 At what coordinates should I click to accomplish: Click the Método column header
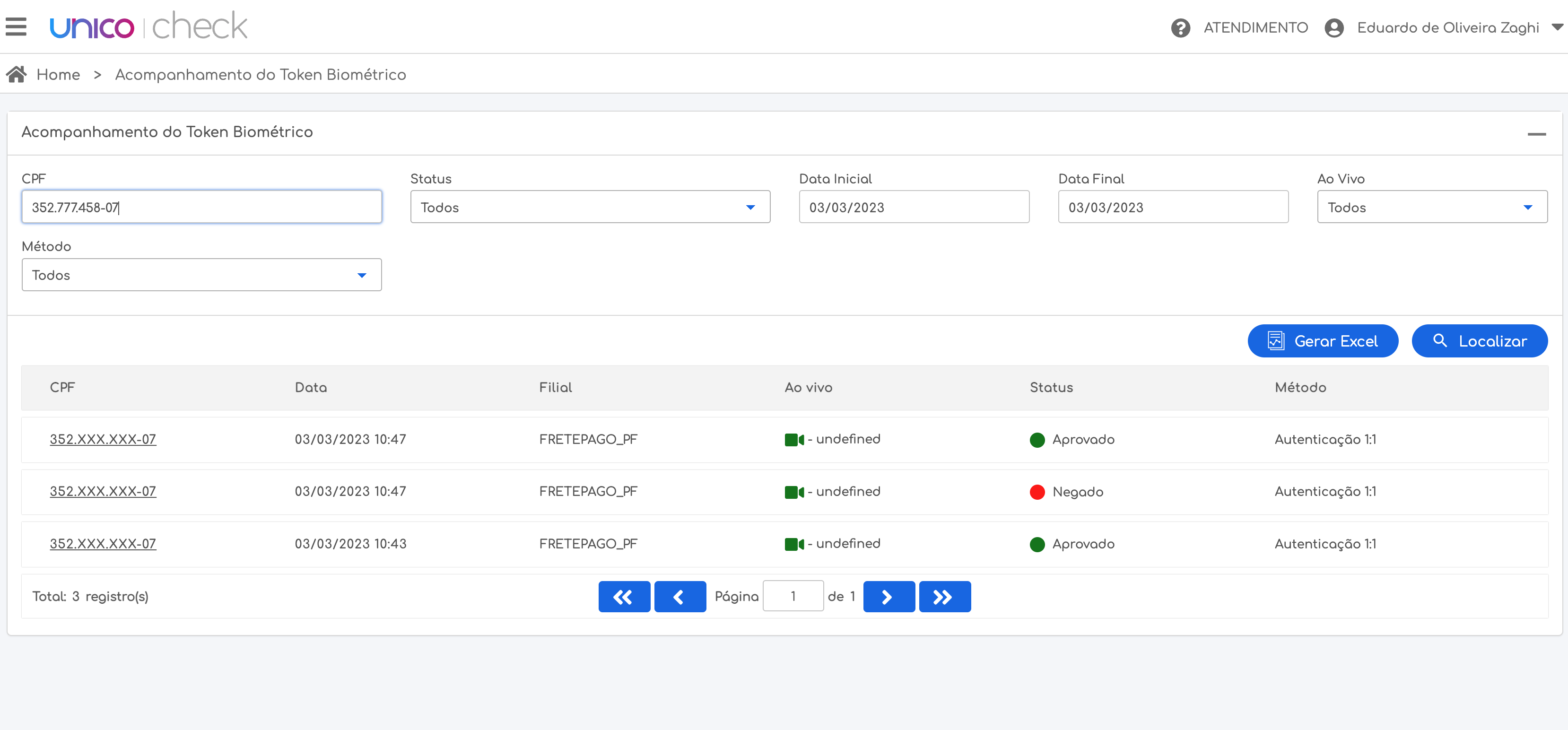point(1301,387)
